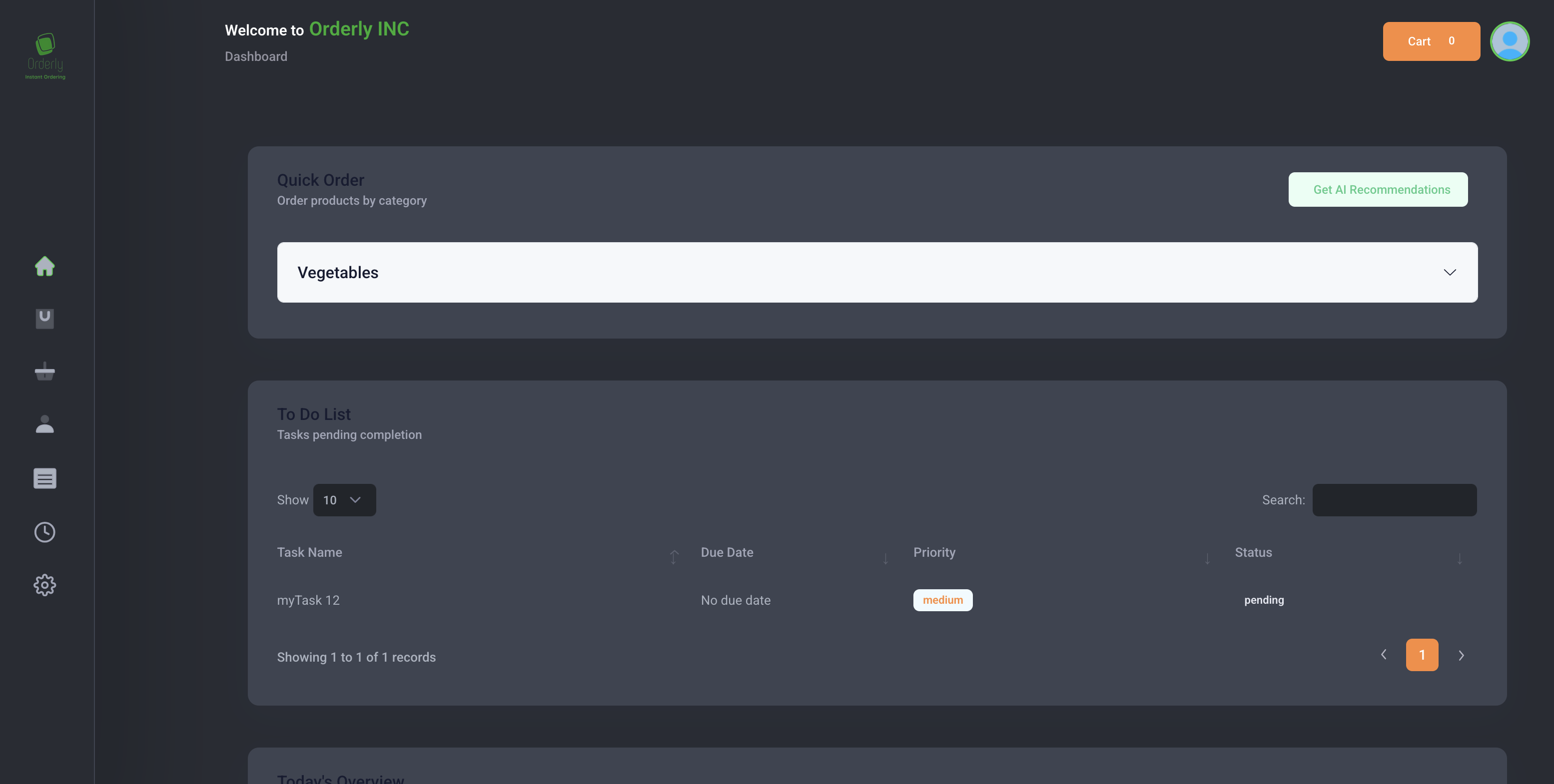The image size is (1554, 784).
Task: Click the Orderly logo
Action: (45, 56)
